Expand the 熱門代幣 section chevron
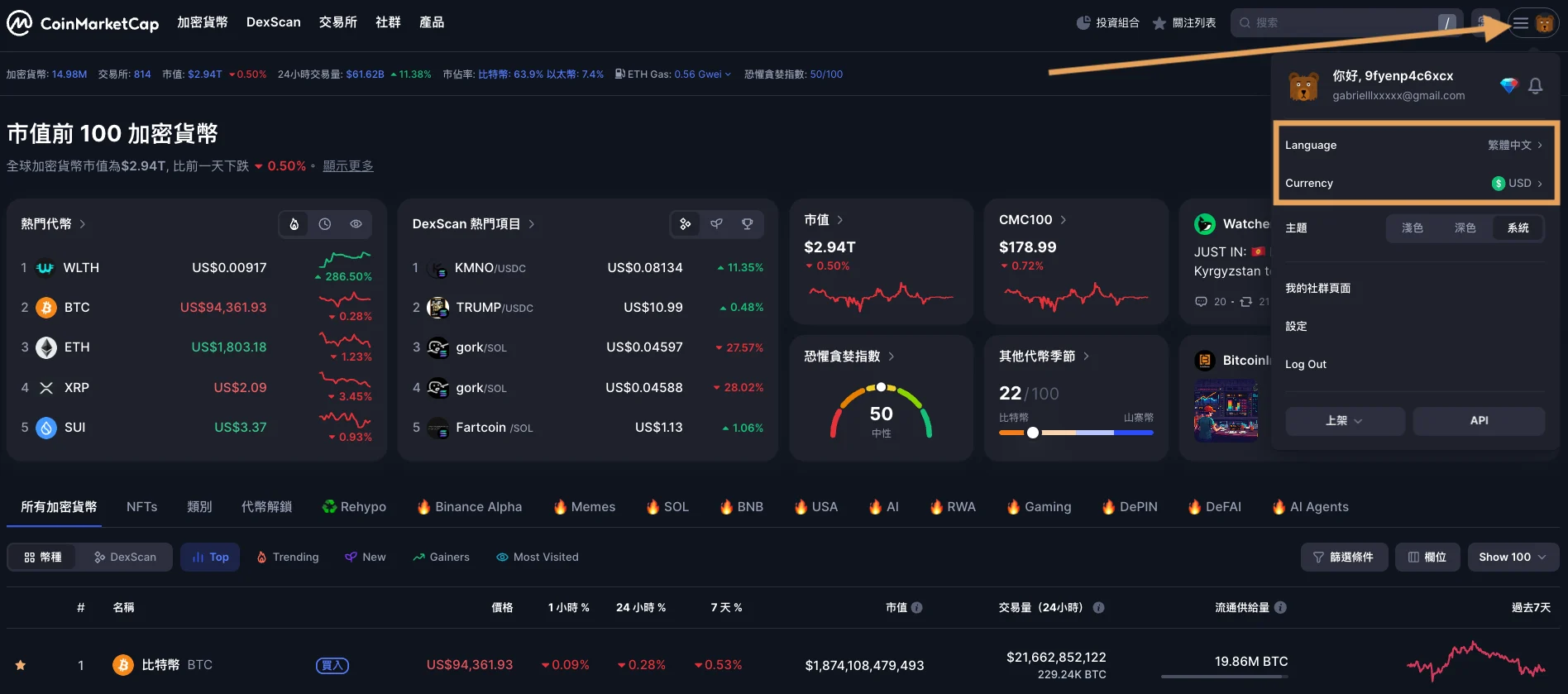The image size is (1568, 694). coord(83,224)
